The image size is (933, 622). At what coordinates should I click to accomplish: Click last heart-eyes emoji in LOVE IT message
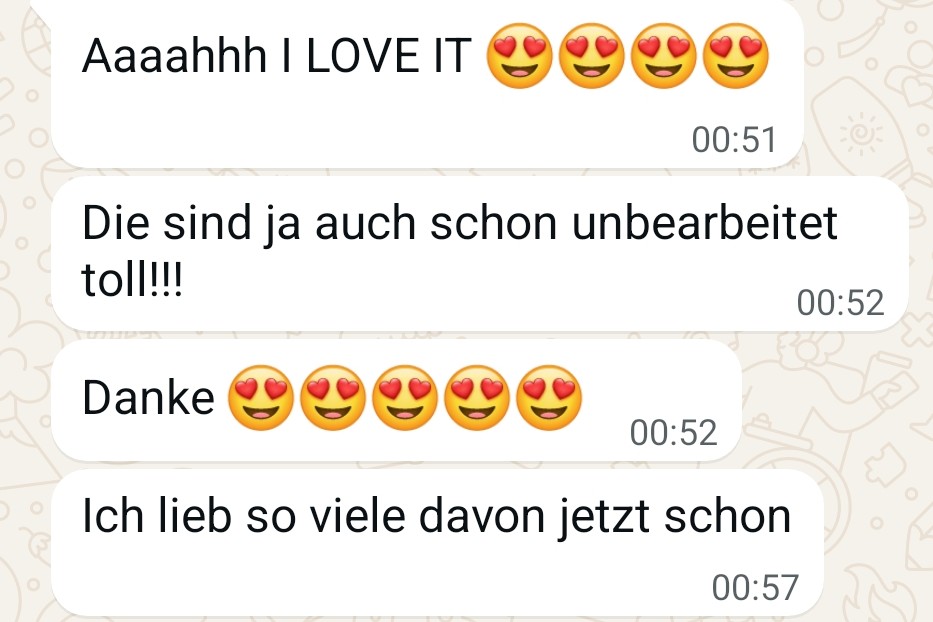[x=735, y=56]
